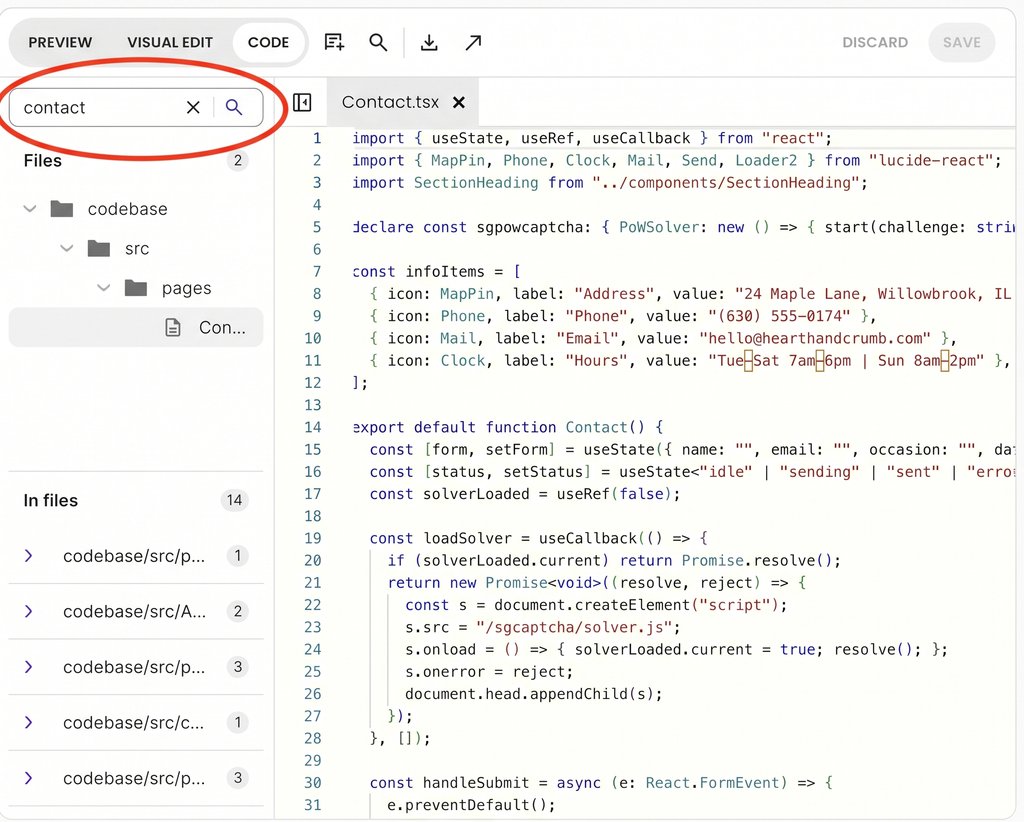
Task: Clear the search field with X icon
Action: coord(193,108)
